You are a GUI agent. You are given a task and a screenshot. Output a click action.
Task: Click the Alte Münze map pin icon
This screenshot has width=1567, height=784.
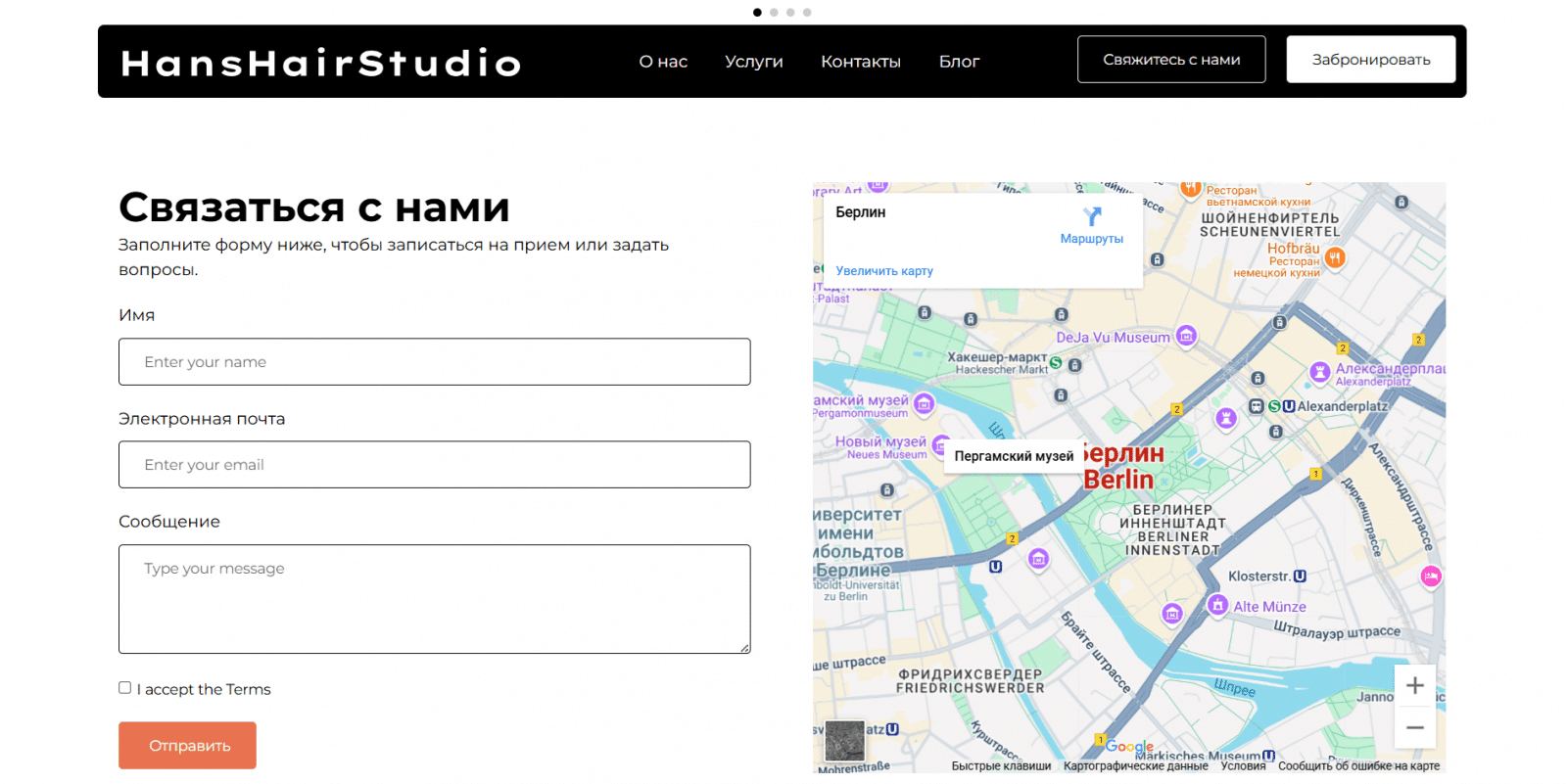[x=1217, y=605]
